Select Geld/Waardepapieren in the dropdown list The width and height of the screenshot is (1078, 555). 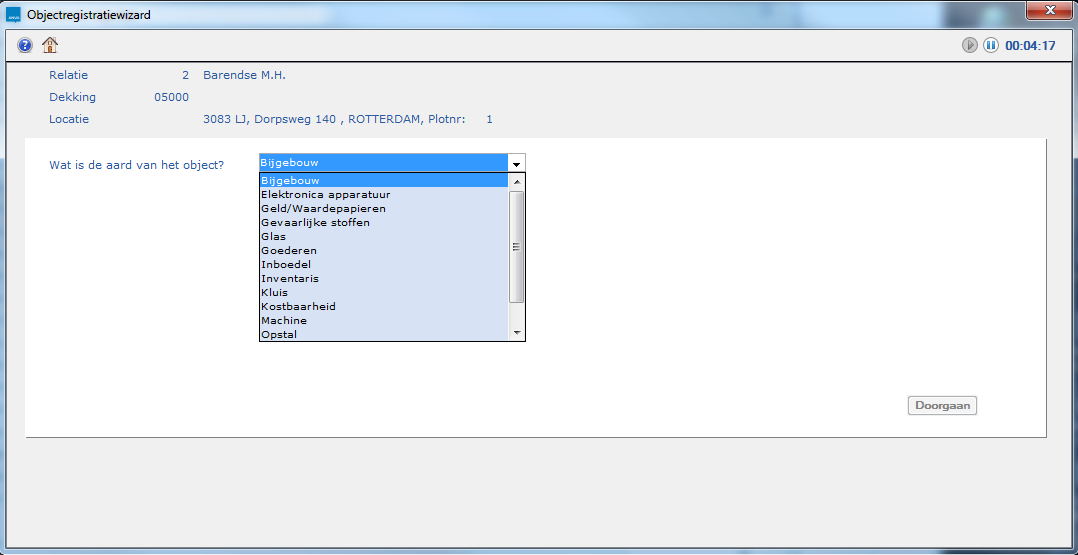tap(383, 208)
